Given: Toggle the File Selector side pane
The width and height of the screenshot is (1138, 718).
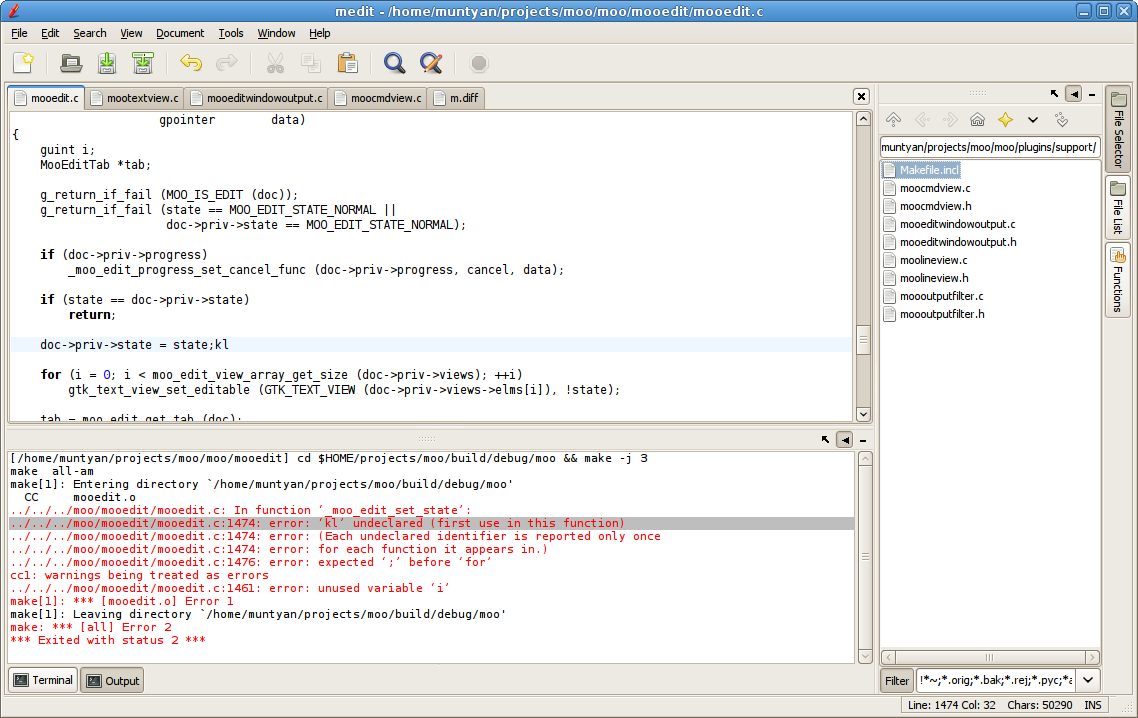Looking at the screenshot, I should 1117,130.
